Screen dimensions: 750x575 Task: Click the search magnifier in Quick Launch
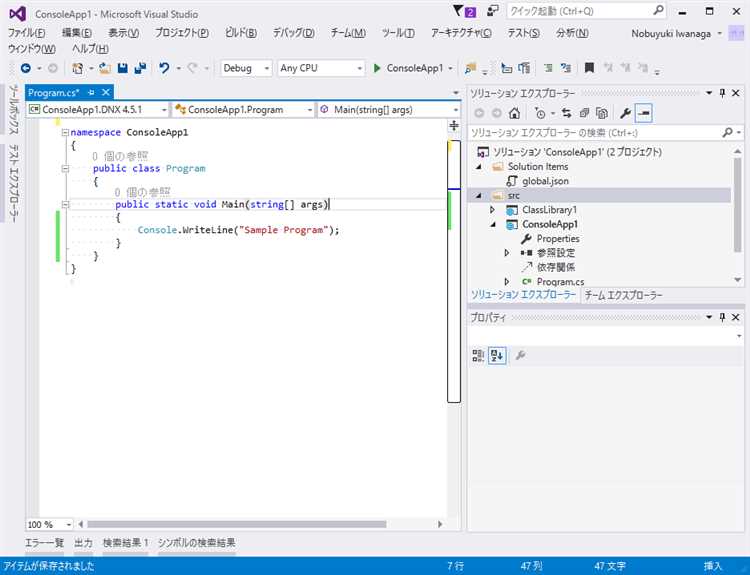point(659,11)
